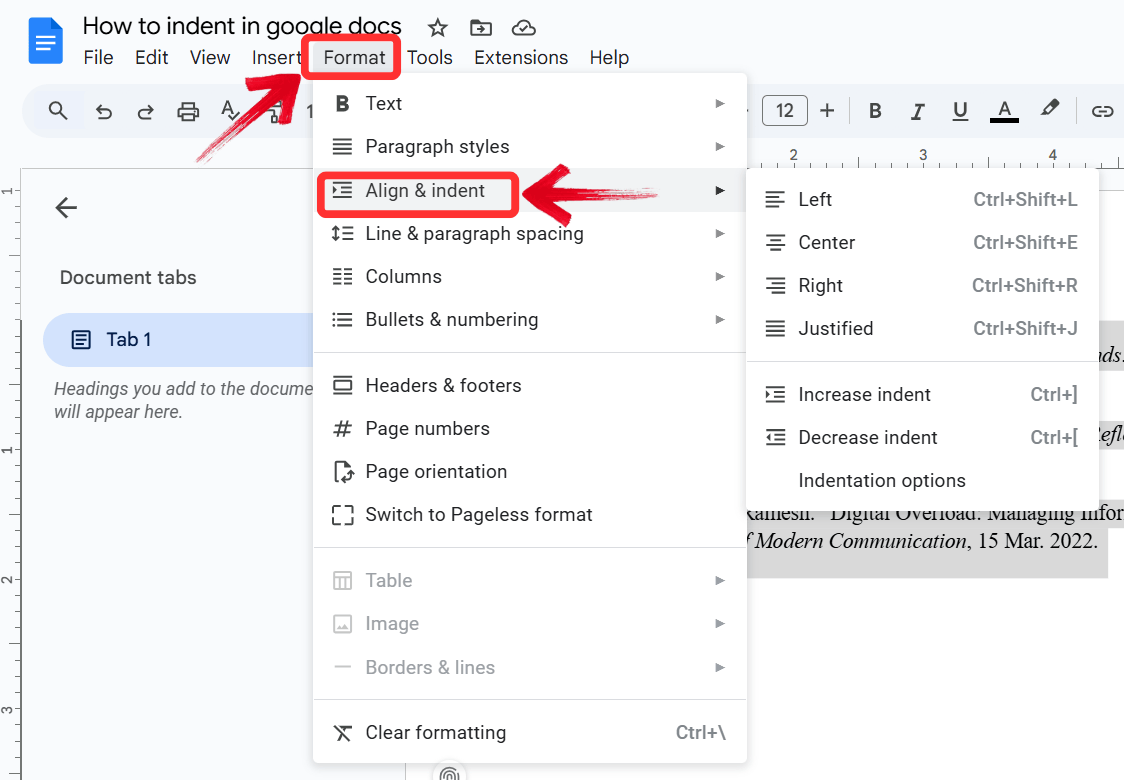
Task: Redo the last action
Action: 145,111
